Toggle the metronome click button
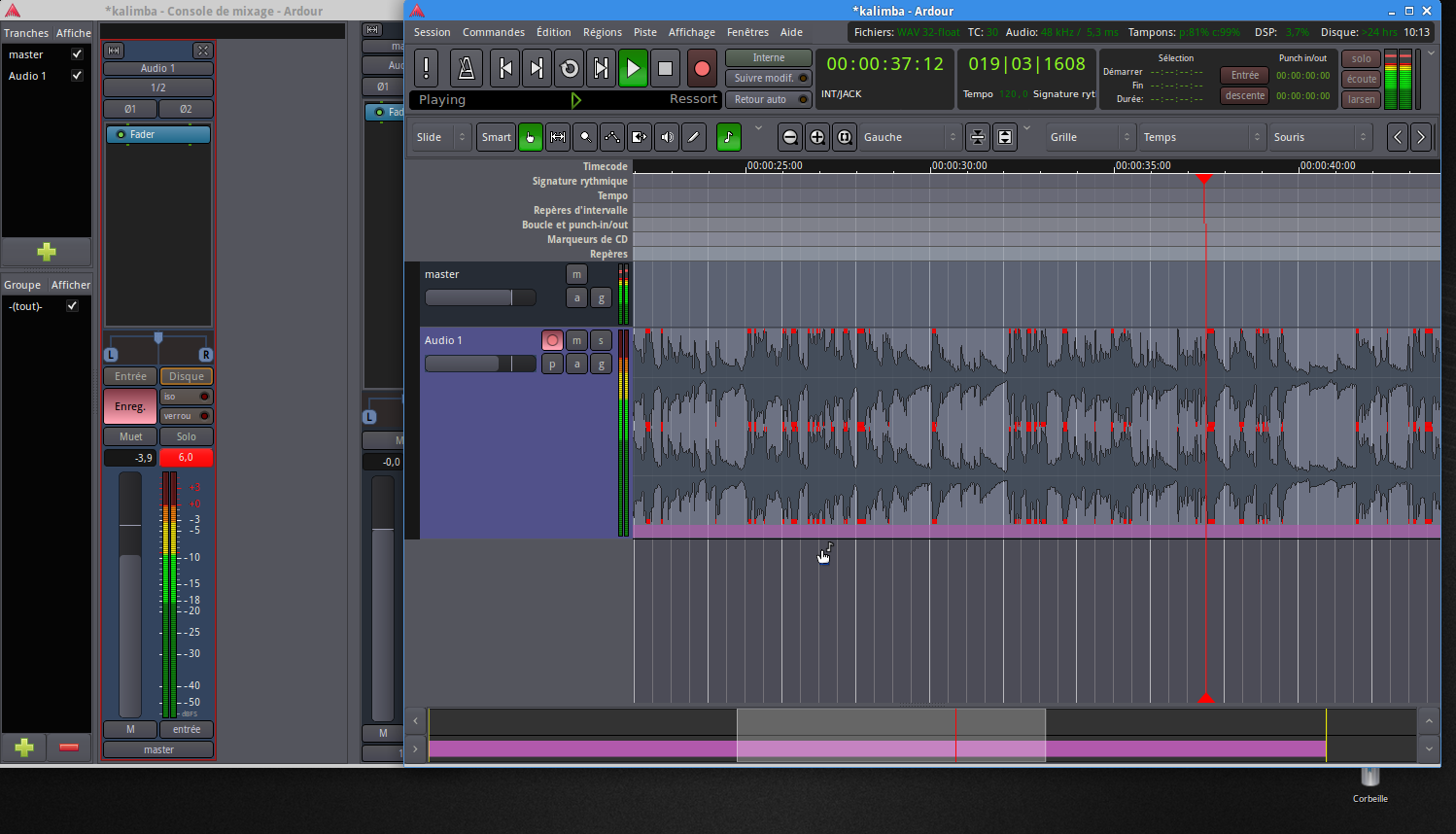The width and height of the screenshot is (1456, 834). point(466,68)
